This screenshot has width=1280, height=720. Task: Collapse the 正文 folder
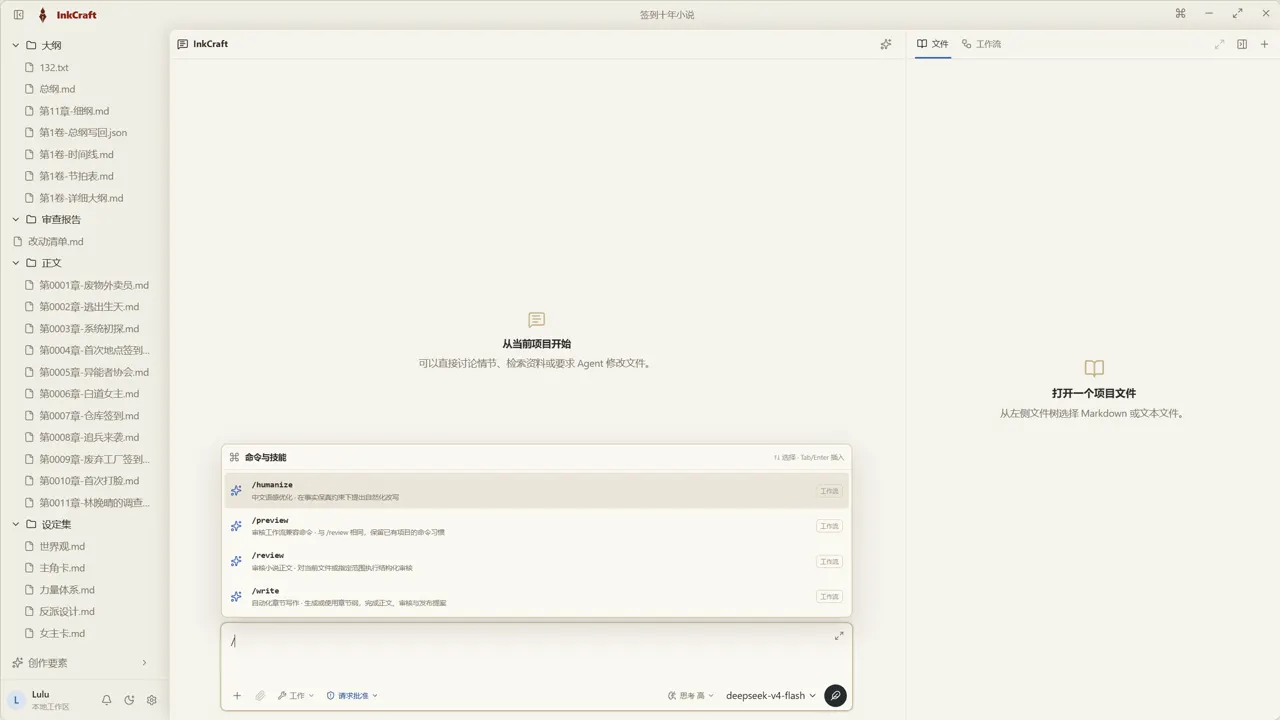point(16,263)
